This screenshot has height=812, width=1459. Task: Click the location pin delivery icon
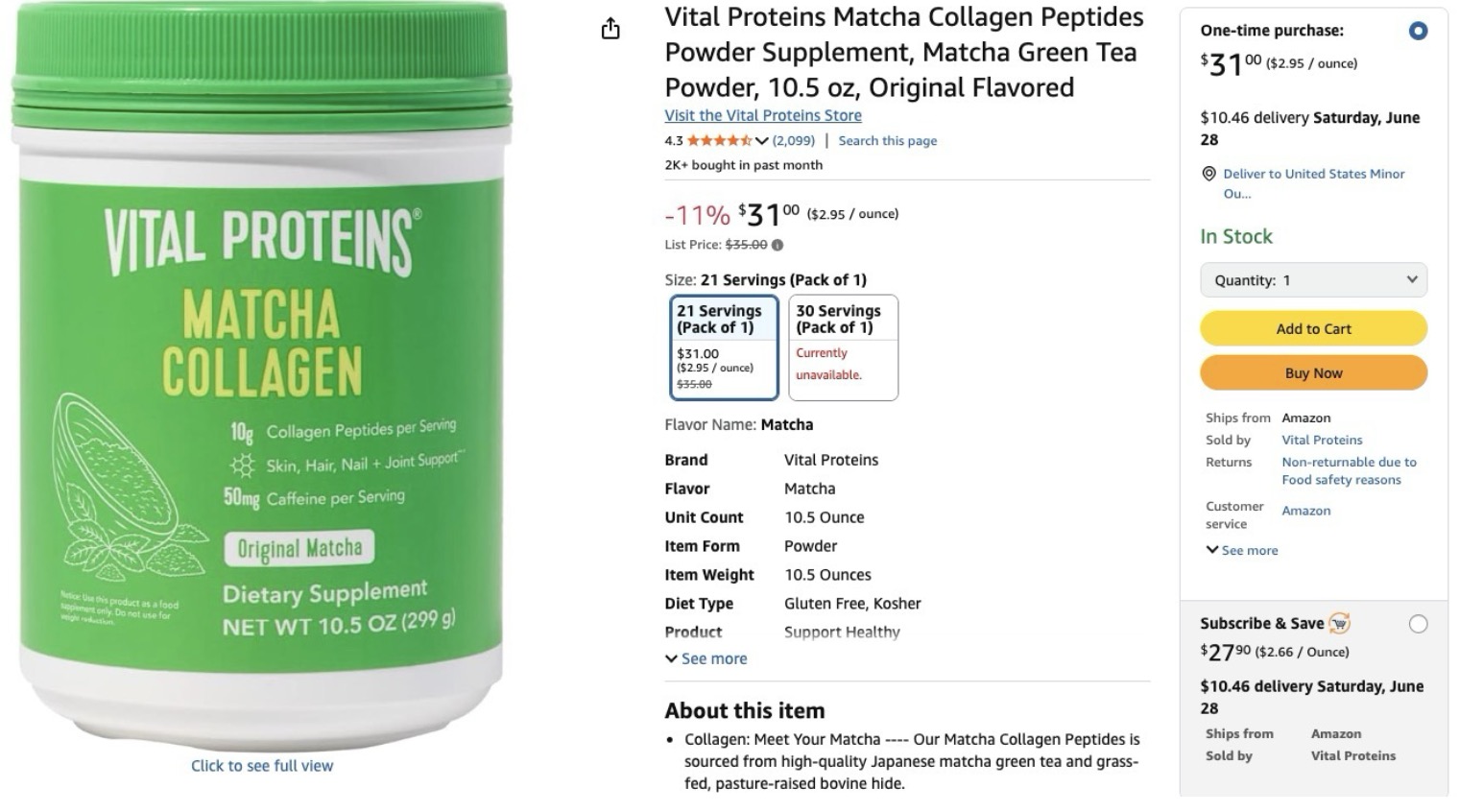(1209, 174)
